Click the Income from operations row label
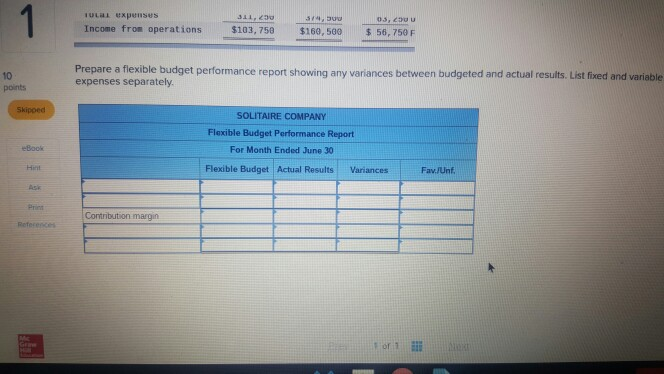The image size is (664, 374). click(x=143, y=29)
